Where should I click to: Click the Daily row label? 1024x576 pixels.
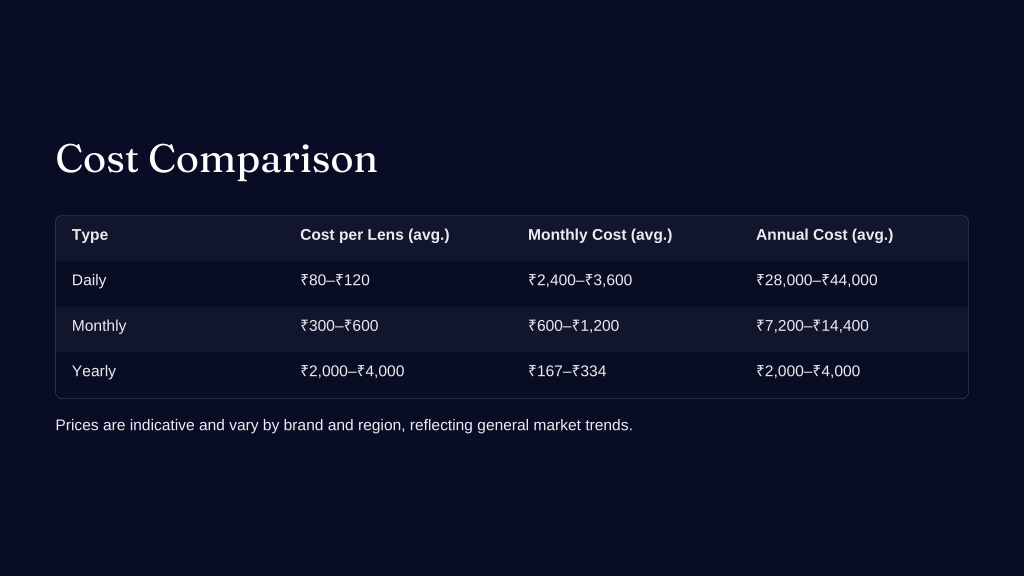pyautogui.click(x=89, y=280)
